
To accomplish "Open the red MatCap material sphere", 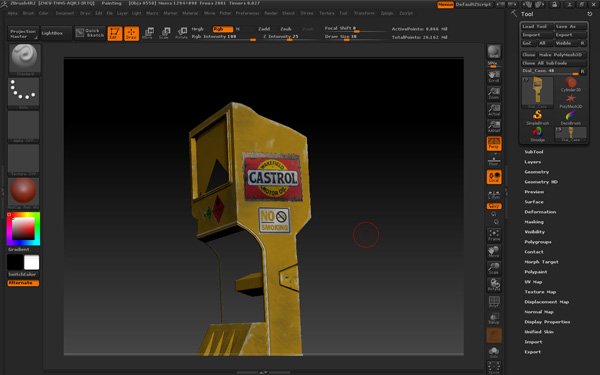I will click(x=24, y=193).
